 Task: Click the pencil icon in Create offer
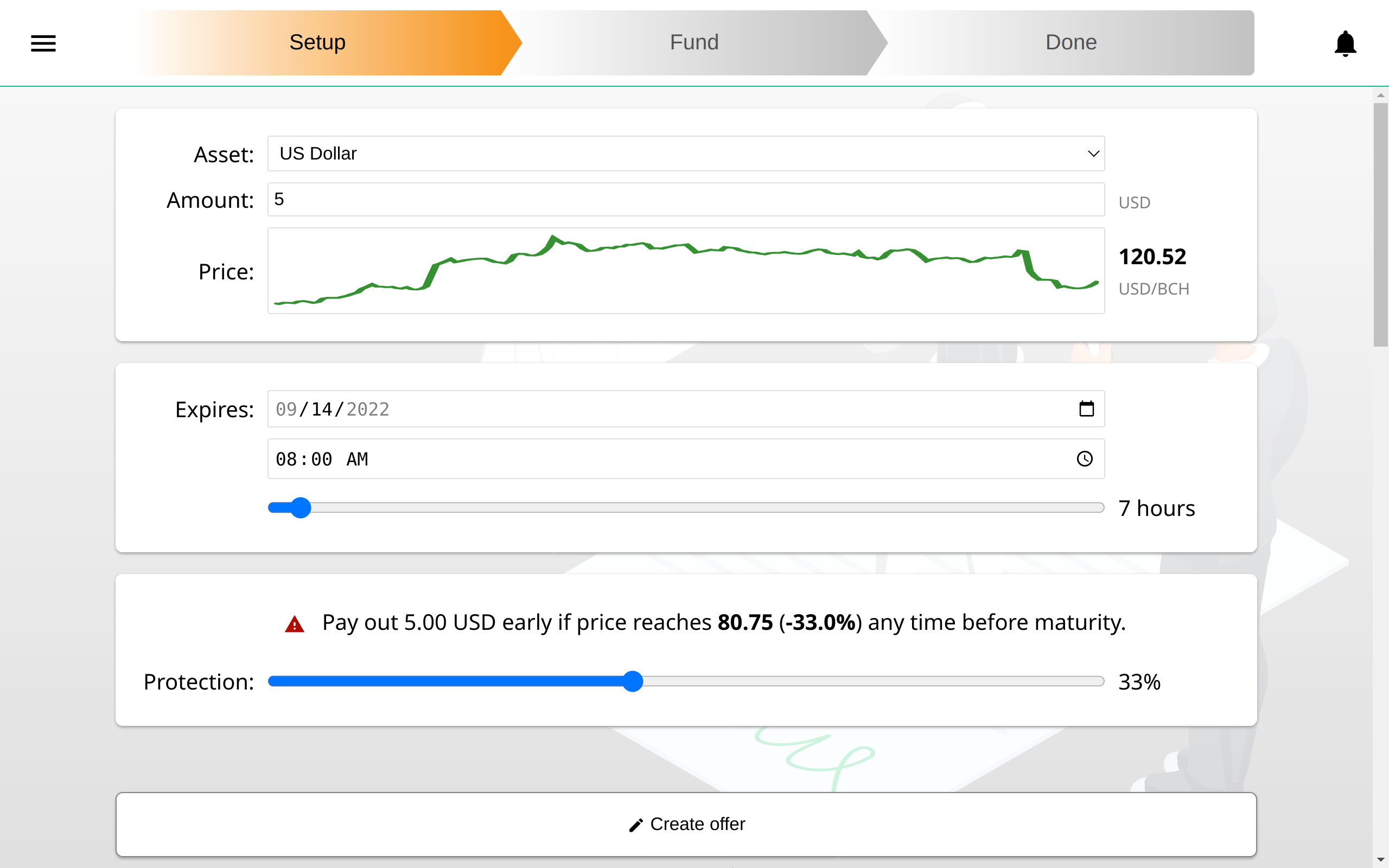coord(636,825)
